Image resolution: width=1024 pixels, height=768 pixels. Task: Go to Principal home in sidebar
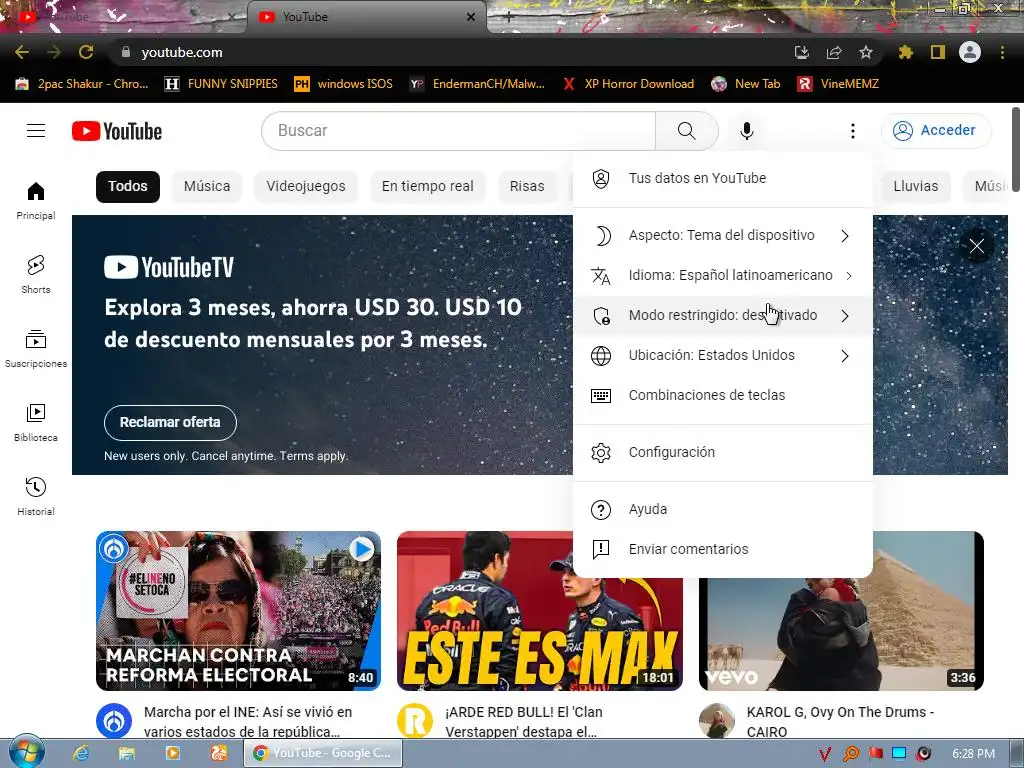click(36, 200)
